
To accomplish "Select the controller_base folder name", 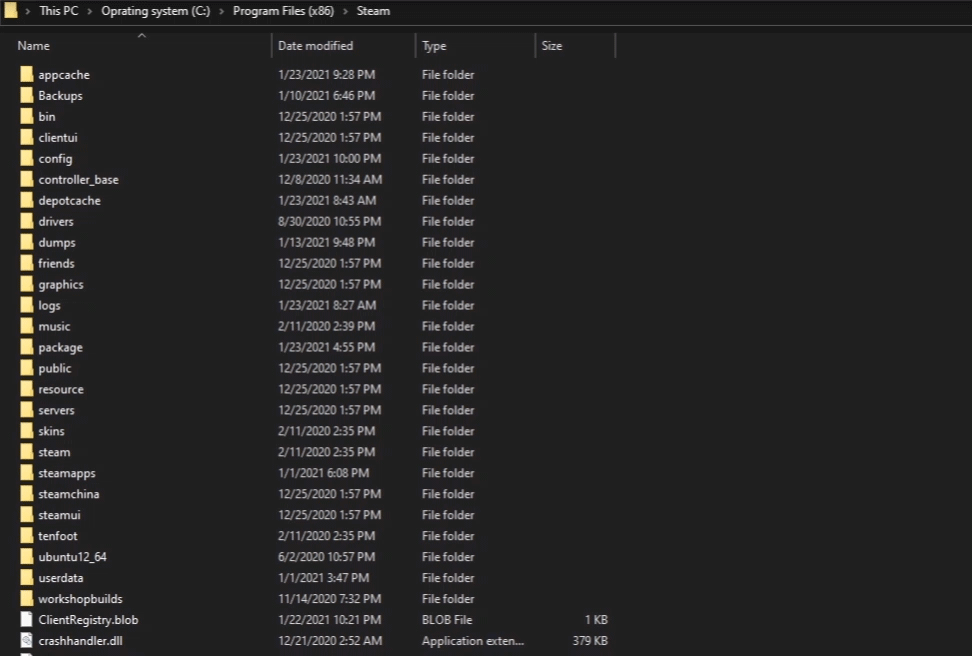I will point(78,180).
